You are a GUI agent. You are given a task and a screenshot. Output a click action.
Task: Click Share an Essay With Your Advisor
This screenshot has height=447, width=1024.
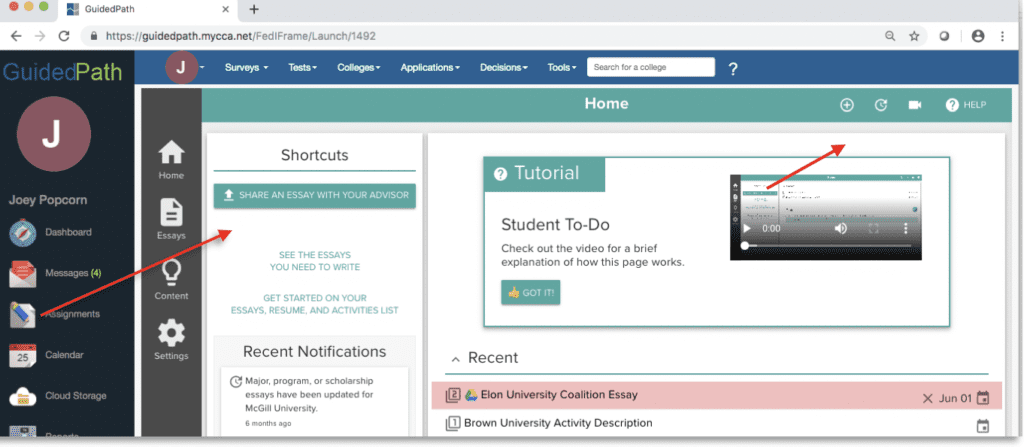point(314,196)
